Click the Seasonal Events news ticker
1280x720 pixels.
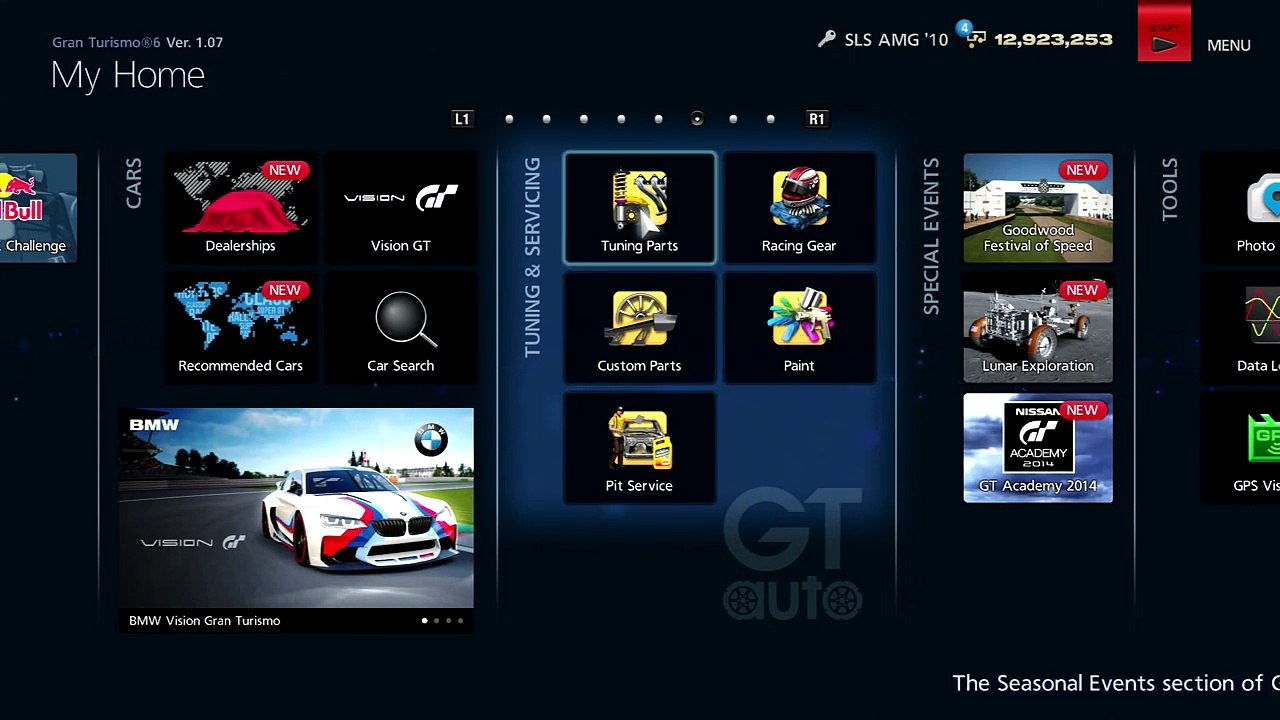pyautogui.click(x=1116, y=683)
